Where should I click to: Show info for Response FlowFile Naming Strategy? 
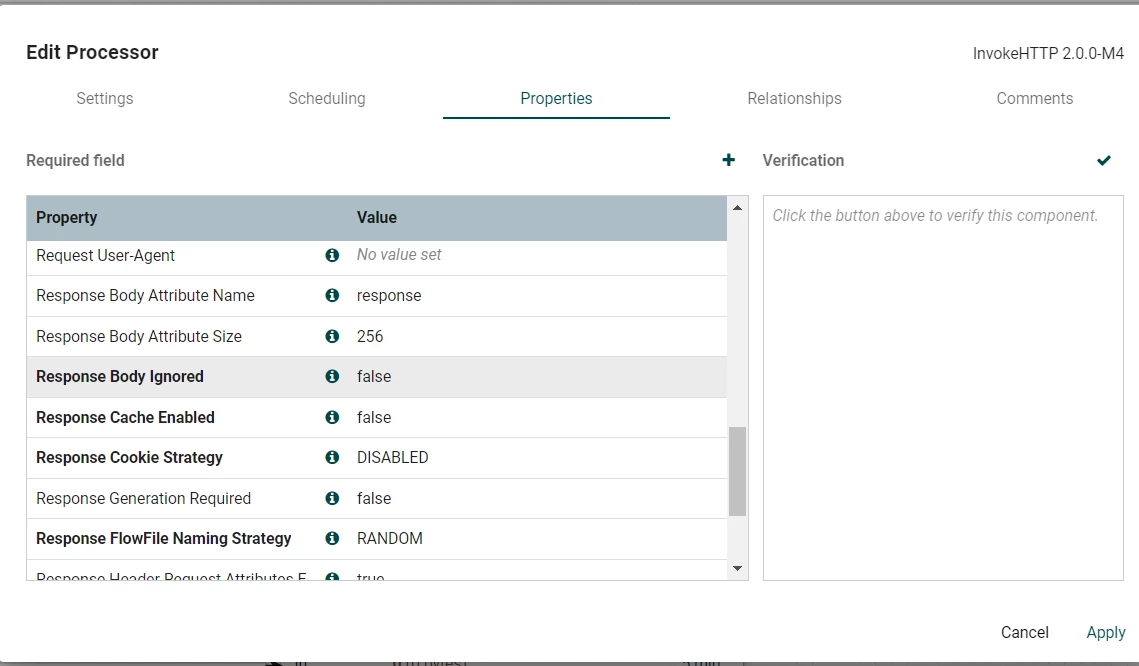tap(332, 538)
